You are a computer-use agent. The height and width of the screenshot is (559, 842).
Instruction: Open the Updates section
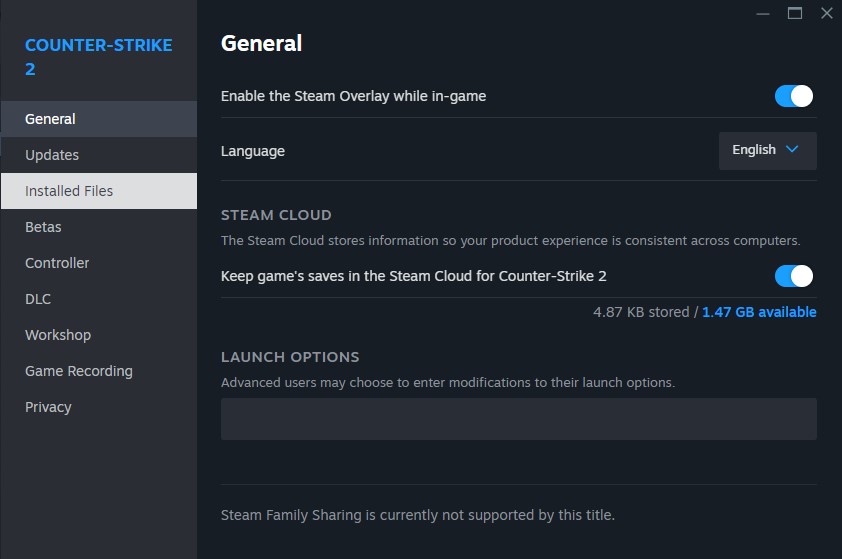click(x=99, y=155)
